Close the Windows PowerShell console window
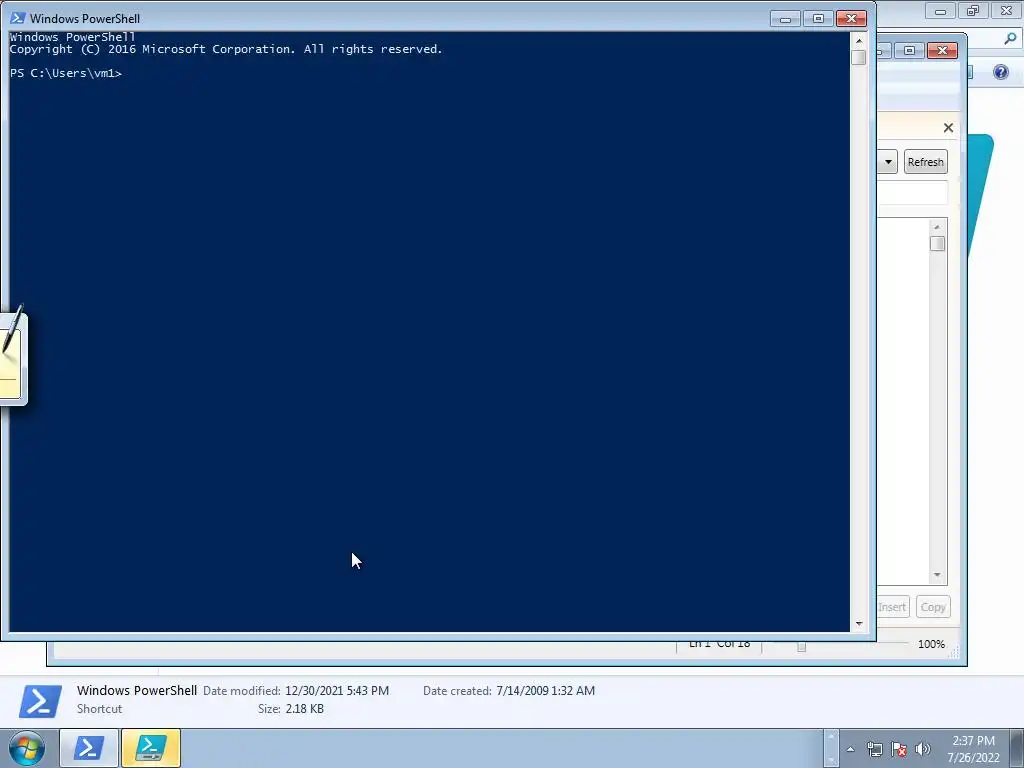 tap(851, 19)
